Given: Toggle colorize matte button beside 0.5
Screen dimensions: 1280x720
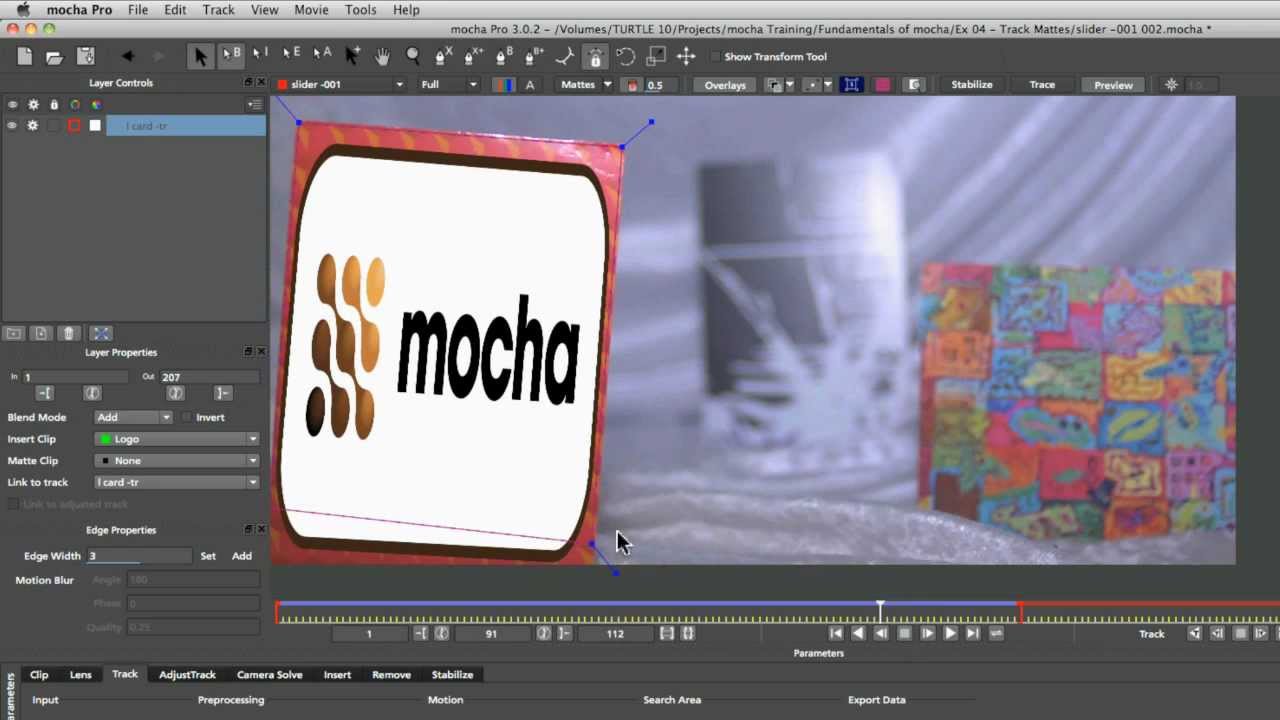Looking at the screenshot, I should coord(632,85).
